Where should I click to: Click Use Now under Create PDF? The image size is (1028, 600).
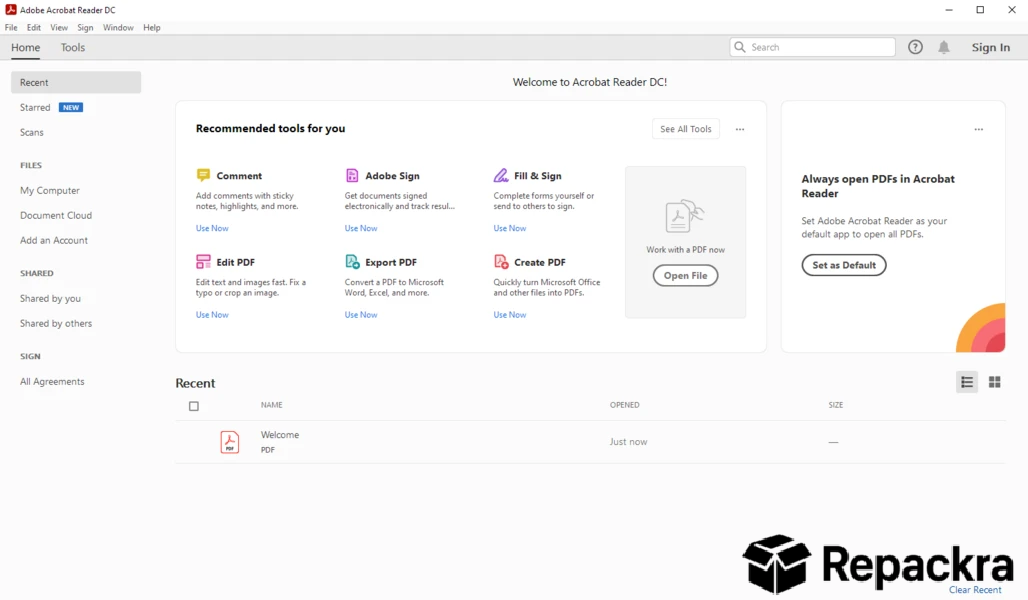pos(510,315)
